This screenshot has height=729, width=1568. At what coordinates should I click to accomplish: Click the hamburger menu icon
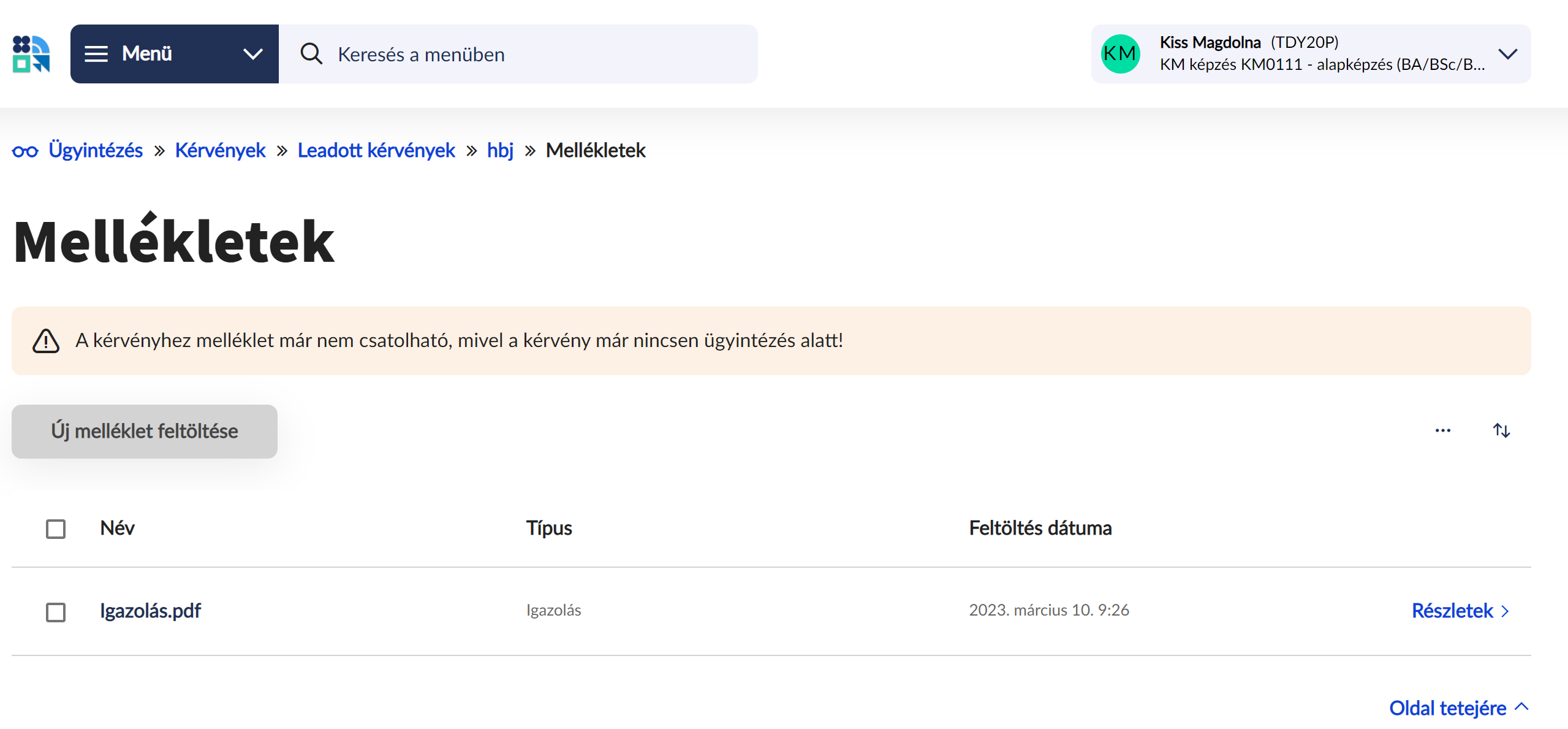click(x=96, y=54)
